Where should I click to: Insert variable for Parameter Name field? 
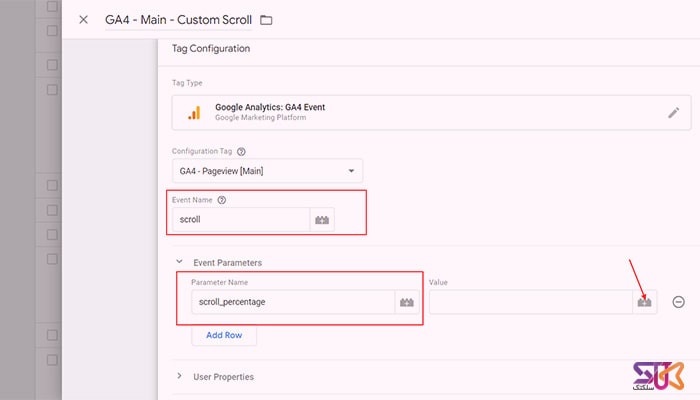(407, 302)
